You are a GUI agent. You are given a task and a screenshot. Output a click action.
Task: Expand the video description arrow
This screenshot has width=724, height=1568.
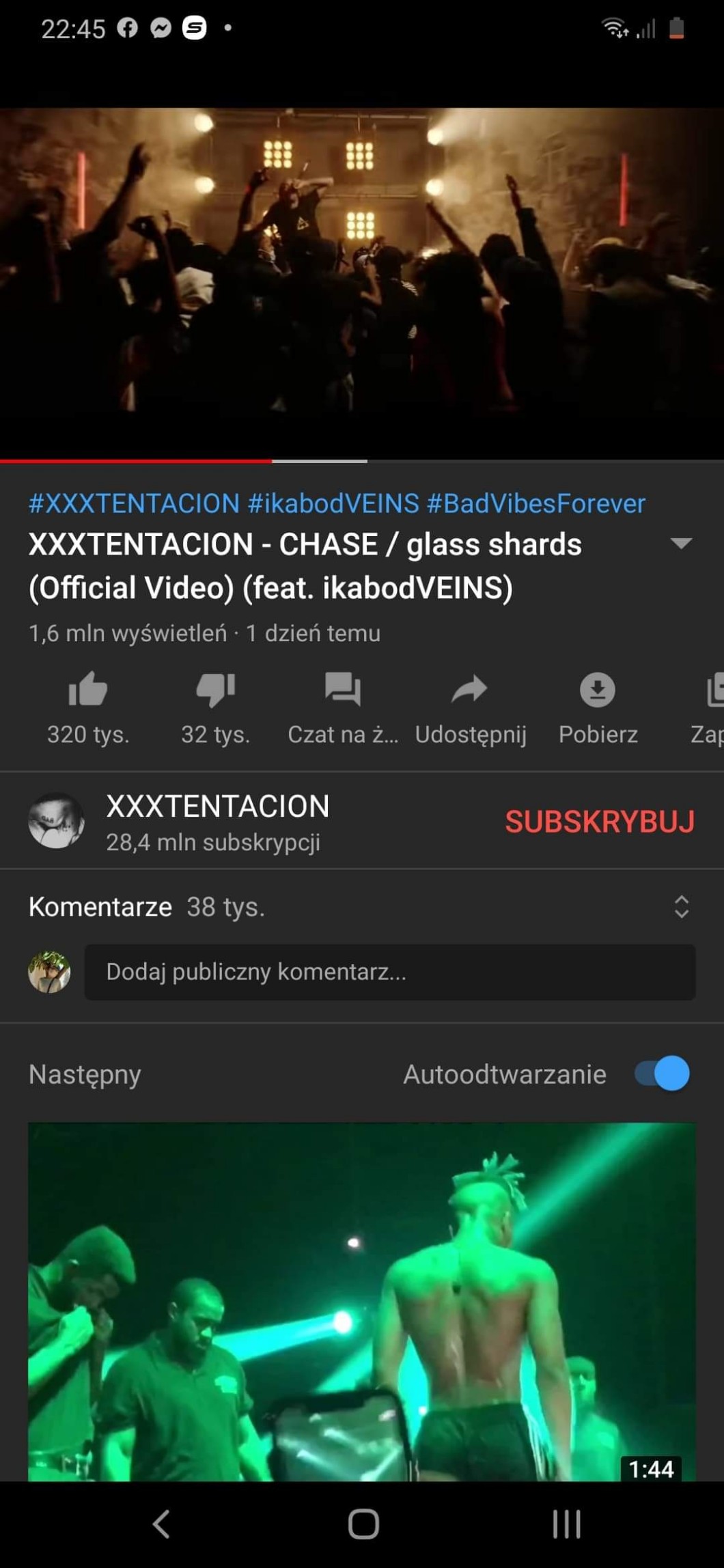click(681, 544)
